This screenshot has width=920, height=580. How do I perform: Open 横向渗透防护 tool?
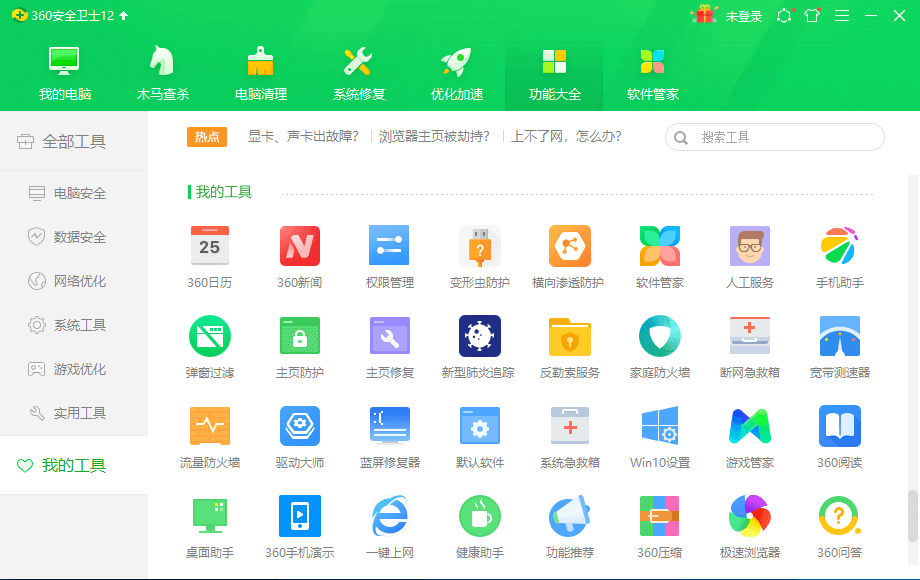tap(569, 257)
